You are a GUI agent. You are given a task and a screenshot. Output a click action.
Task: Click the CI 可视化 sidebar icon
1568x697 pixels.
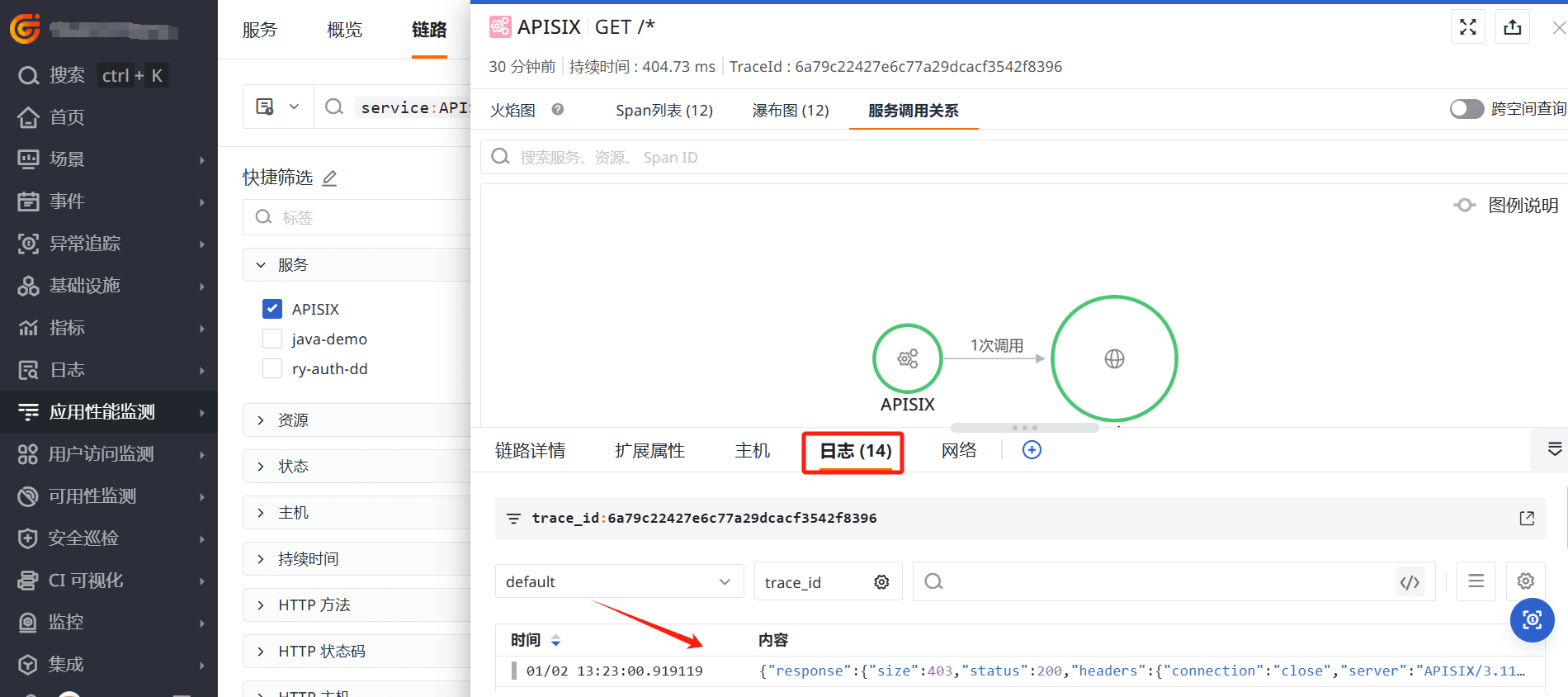click(x=28, y=581)
